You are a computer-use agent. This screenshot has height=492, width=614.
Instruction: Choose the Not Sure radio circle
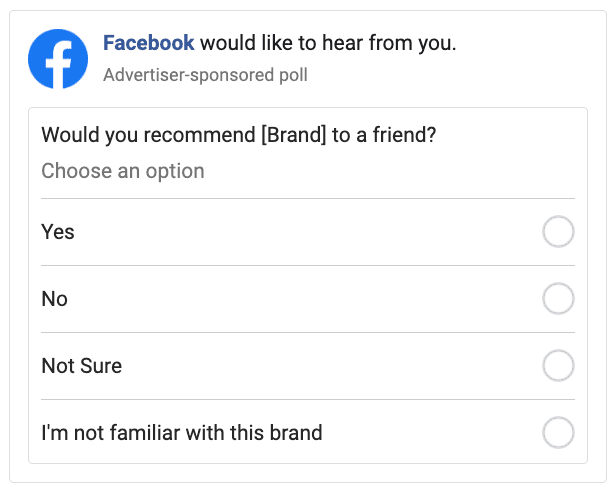(558, 366)
